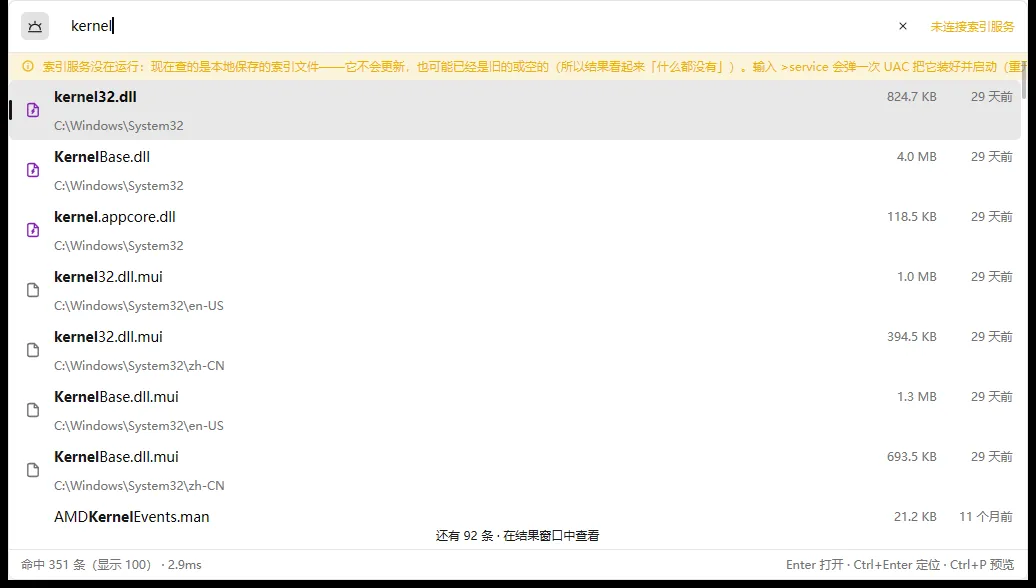Select the AMDKernelEvents.man result
This screenshot has height=588, width=1036.
click(515, 517)
